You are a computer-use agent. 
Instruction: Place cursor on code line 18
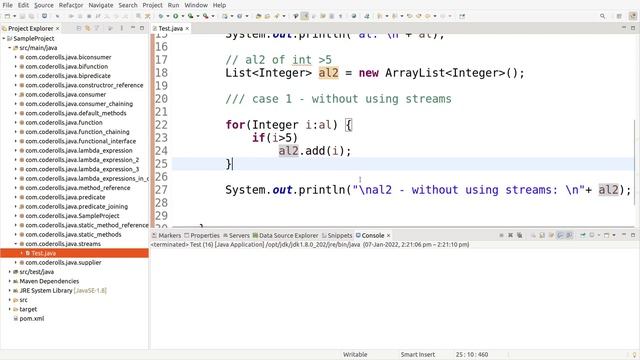(x=375, y=73)
